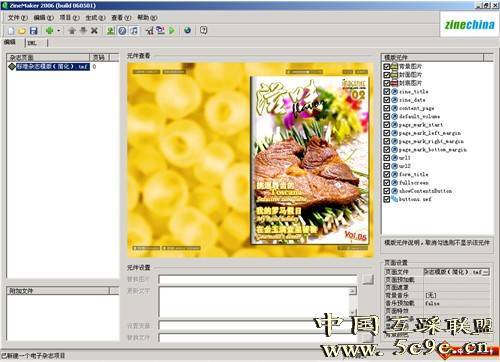Viewport: 500px width, 362px height.
Task: Click the image icon beside 背景图片
Action: coord(394,66)
